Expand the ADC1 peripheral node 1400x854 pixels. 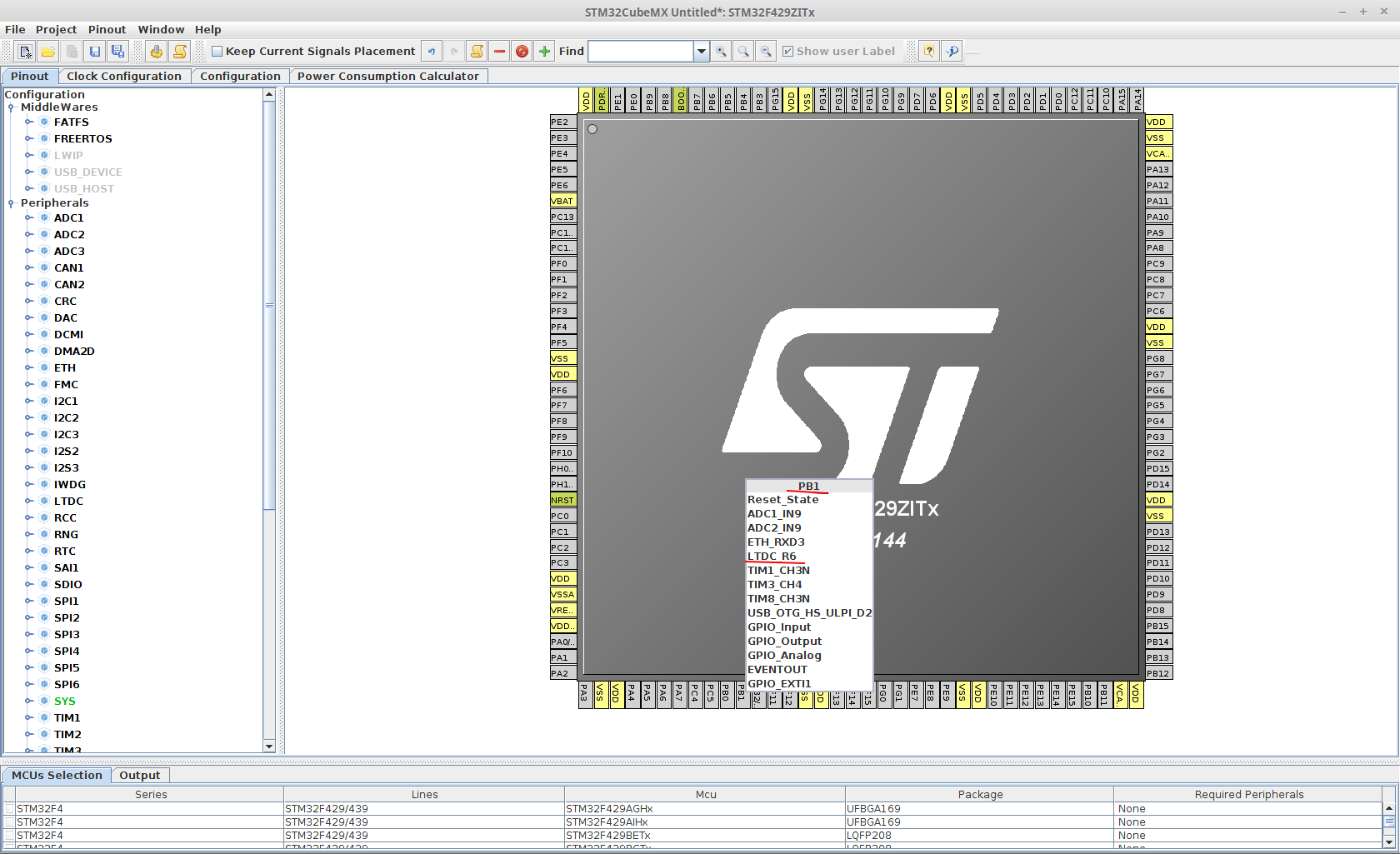(29, 218)
